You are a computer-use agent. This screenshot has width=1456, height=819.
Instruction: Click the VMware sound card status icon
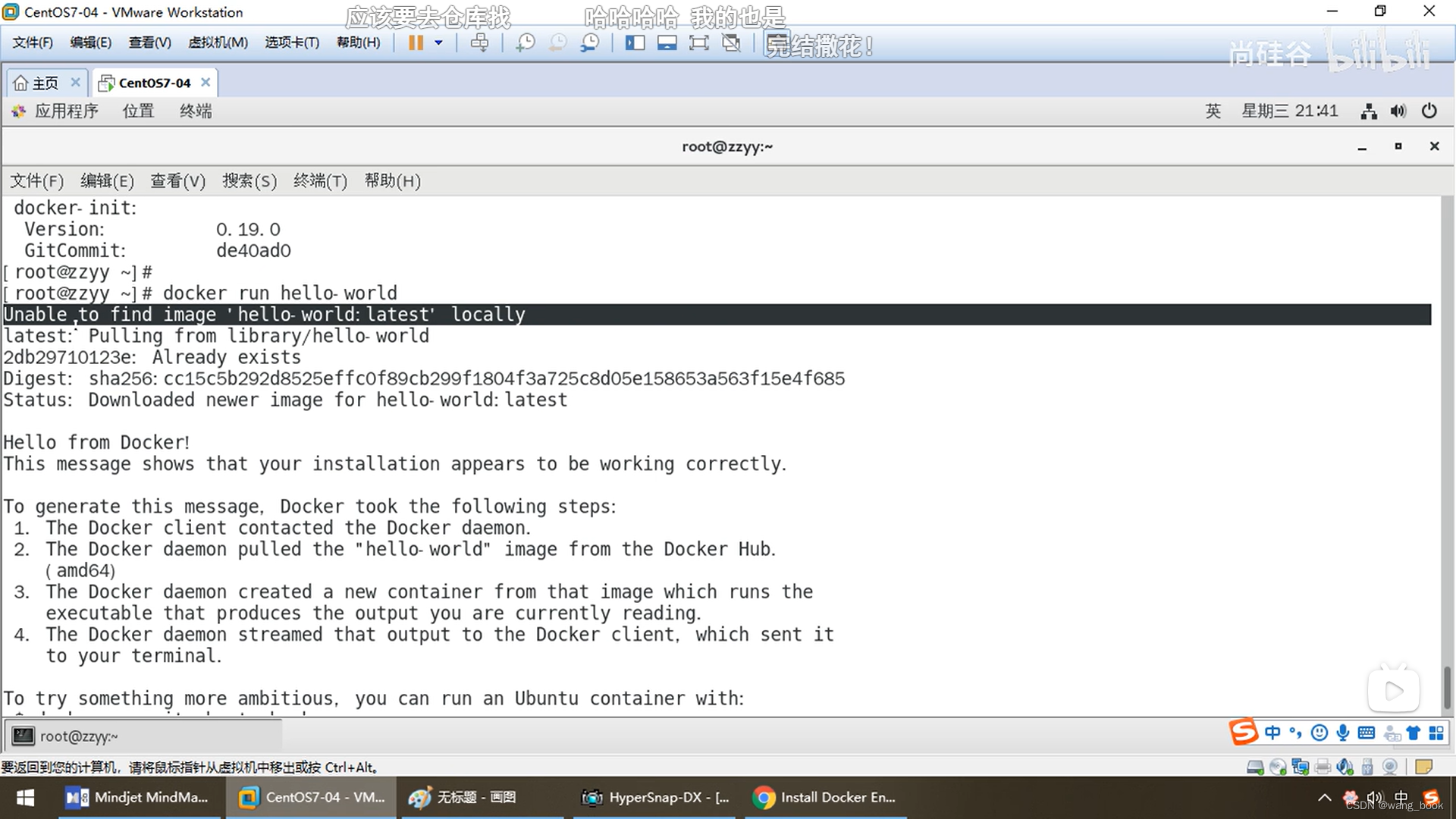[1345, 767]
